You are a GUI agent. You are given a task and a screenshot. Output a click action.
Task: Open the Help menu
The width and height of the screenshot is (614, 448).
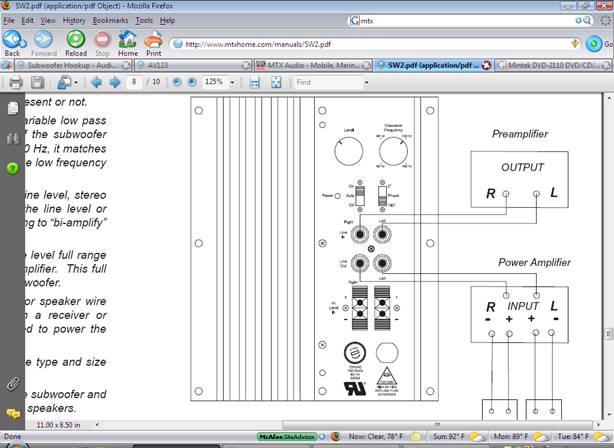[x=167, y=20]
